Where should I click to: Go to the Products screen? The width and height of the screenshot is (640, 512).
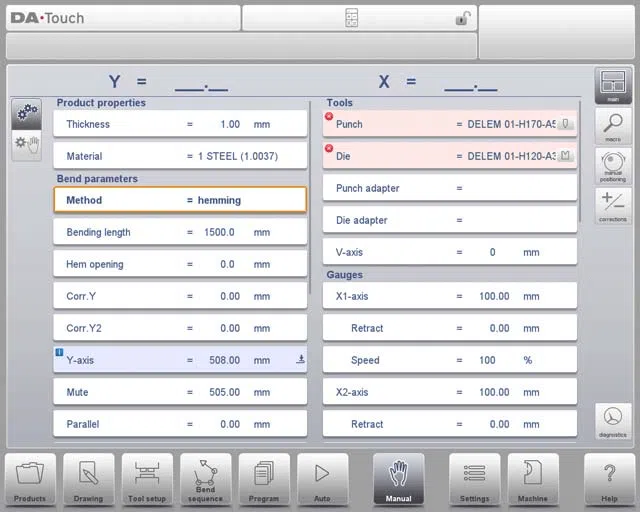pos(30,480)
